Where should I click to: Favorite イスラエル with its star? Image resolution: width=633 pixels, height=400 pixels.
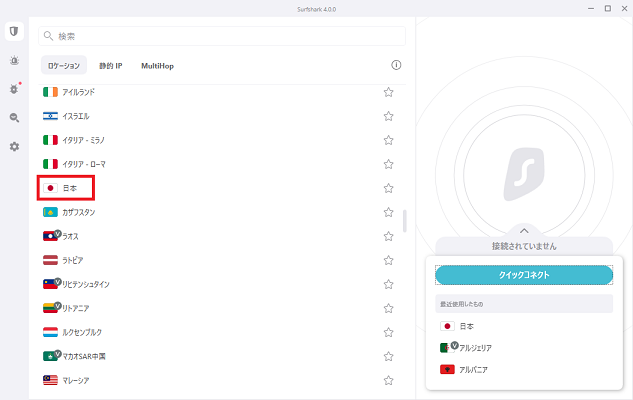[388, 116]
